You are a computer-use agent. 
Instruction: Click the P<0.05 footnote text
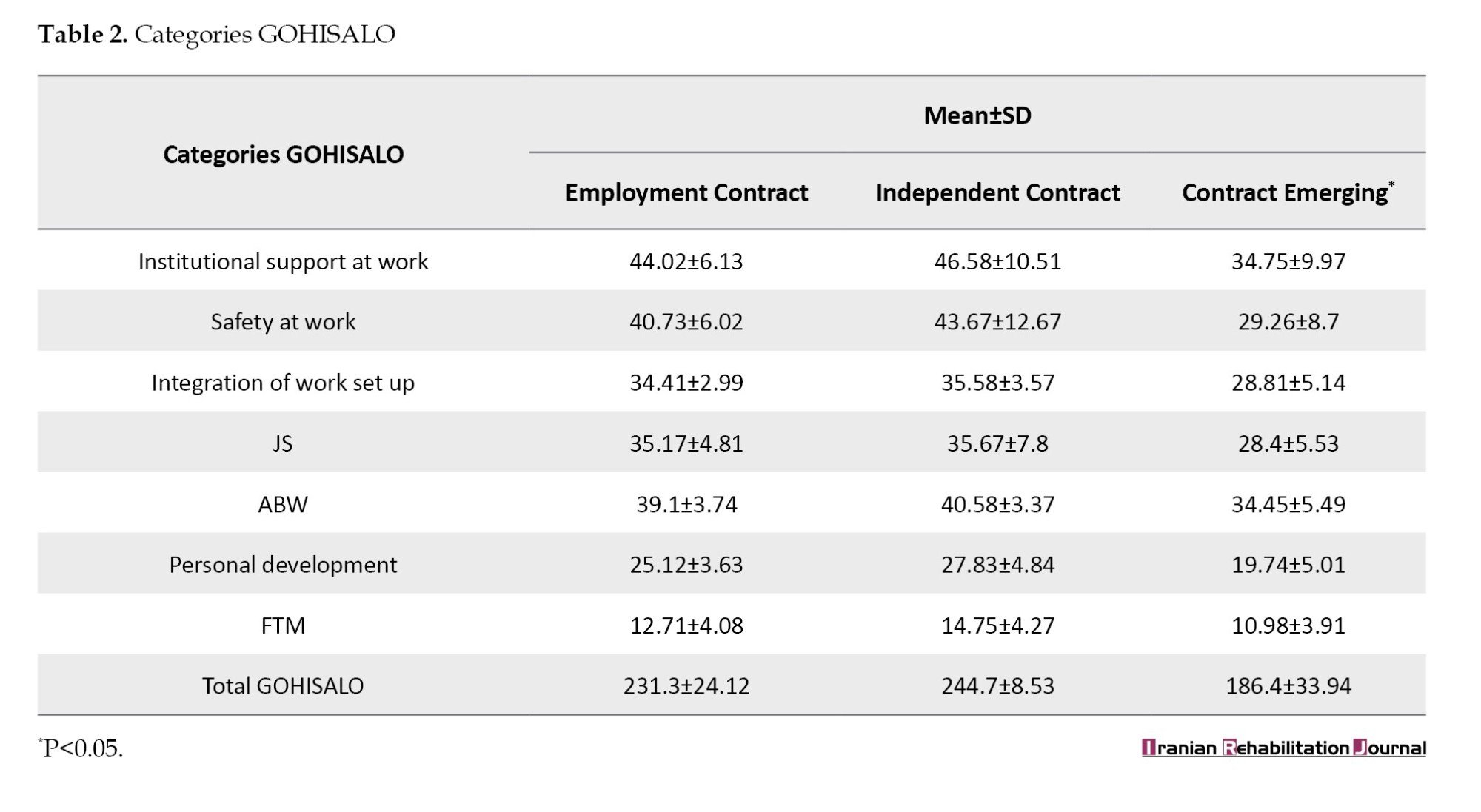pos(81,748)
